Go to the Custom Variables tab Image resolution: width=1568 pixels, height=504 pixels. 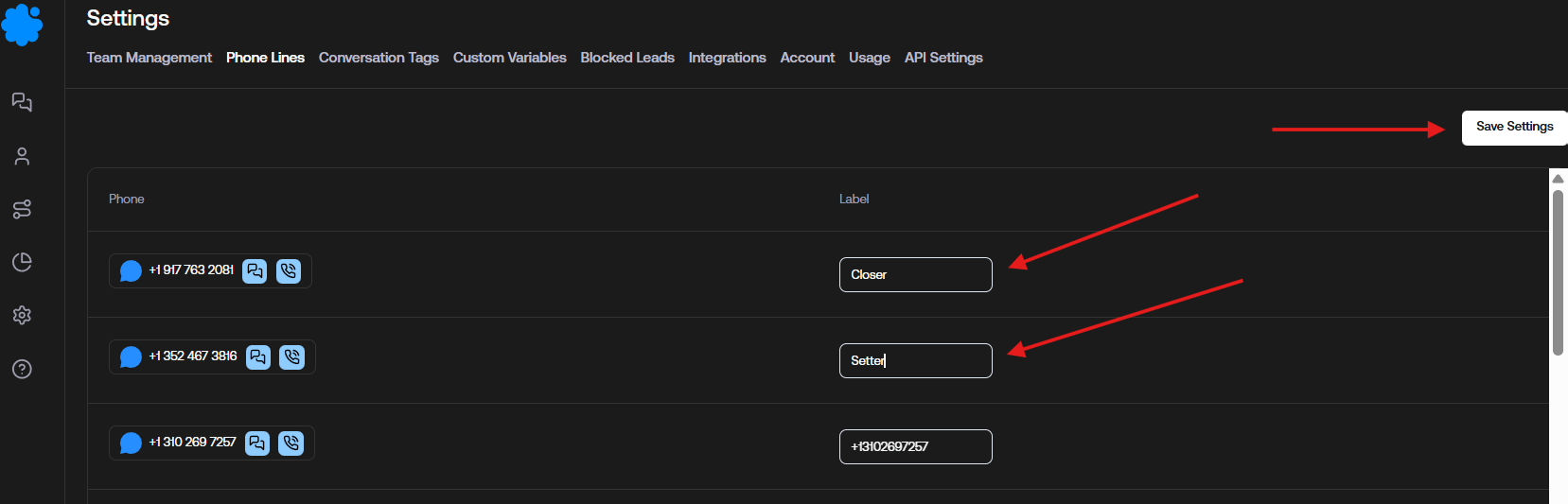coord(509,58)
